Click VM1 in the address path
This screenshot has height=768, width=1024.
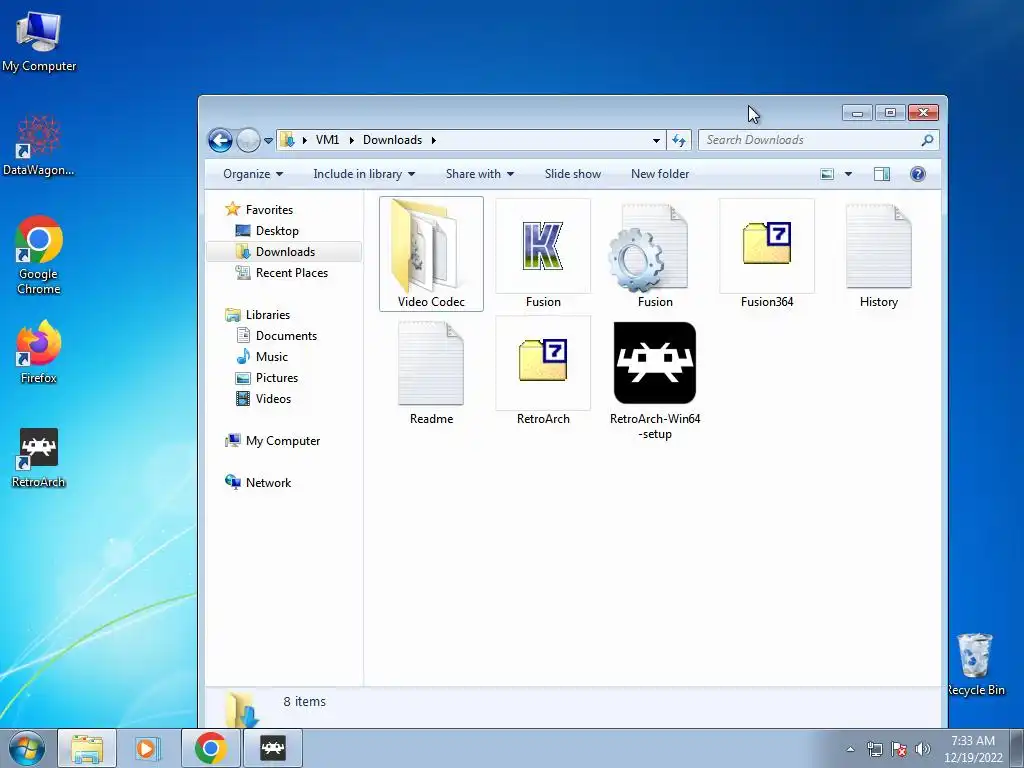327,140
